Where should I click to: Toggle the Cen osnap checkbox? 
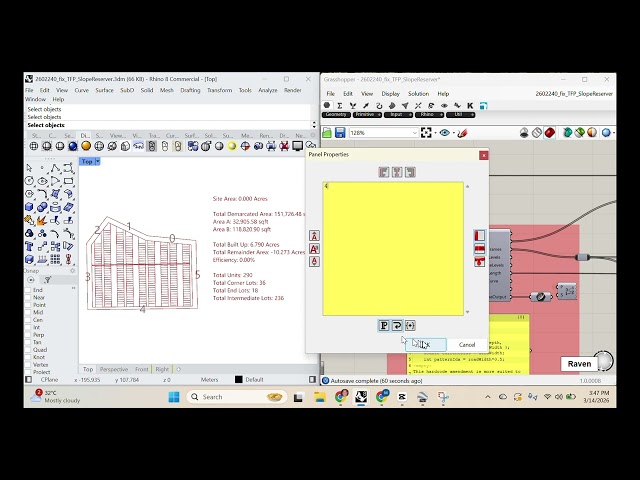coord(28,320)
